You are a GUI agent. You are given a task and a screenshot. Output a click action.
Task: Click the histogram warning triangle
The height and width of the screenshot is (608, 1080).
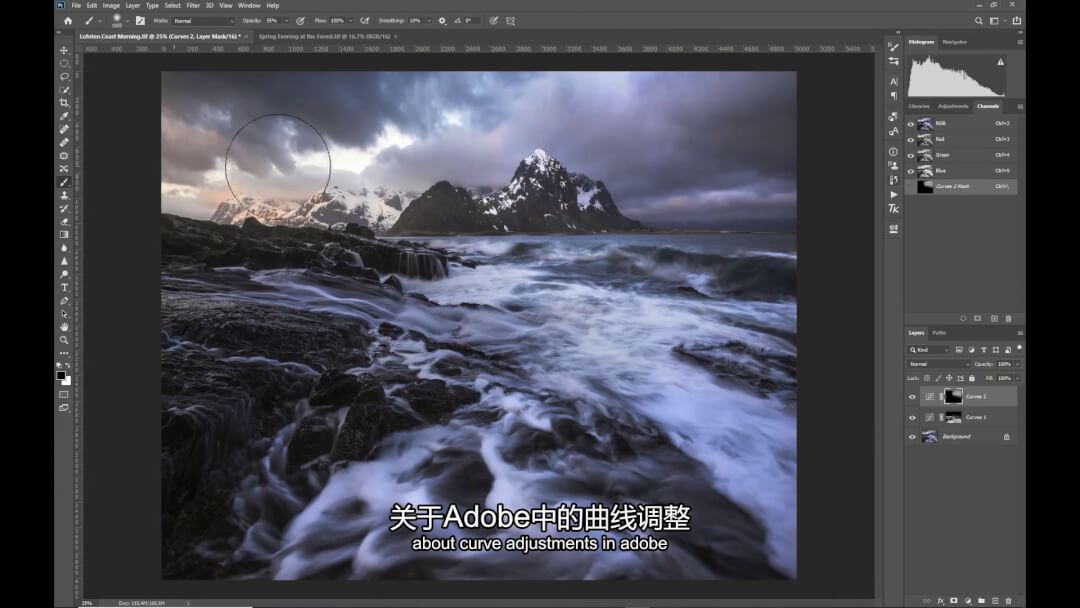1001,62
